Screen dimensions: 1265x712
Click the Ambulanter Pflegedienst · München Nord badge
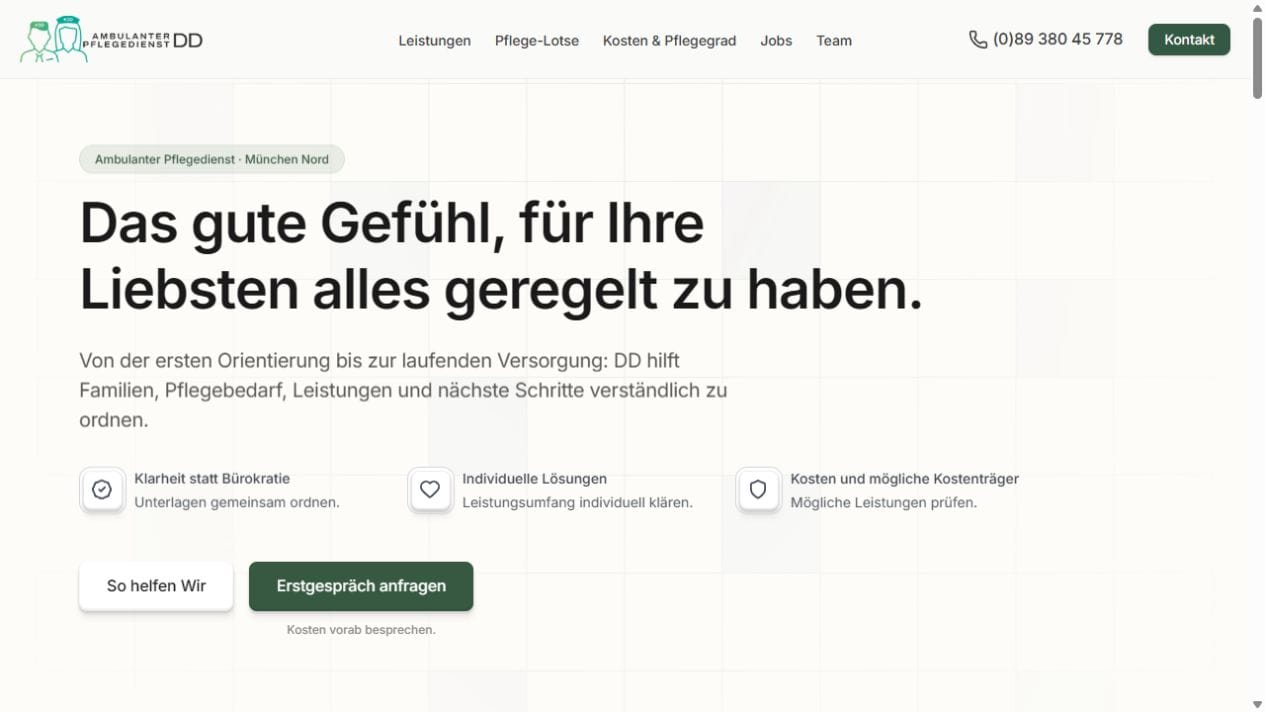(x=212, y=159)
